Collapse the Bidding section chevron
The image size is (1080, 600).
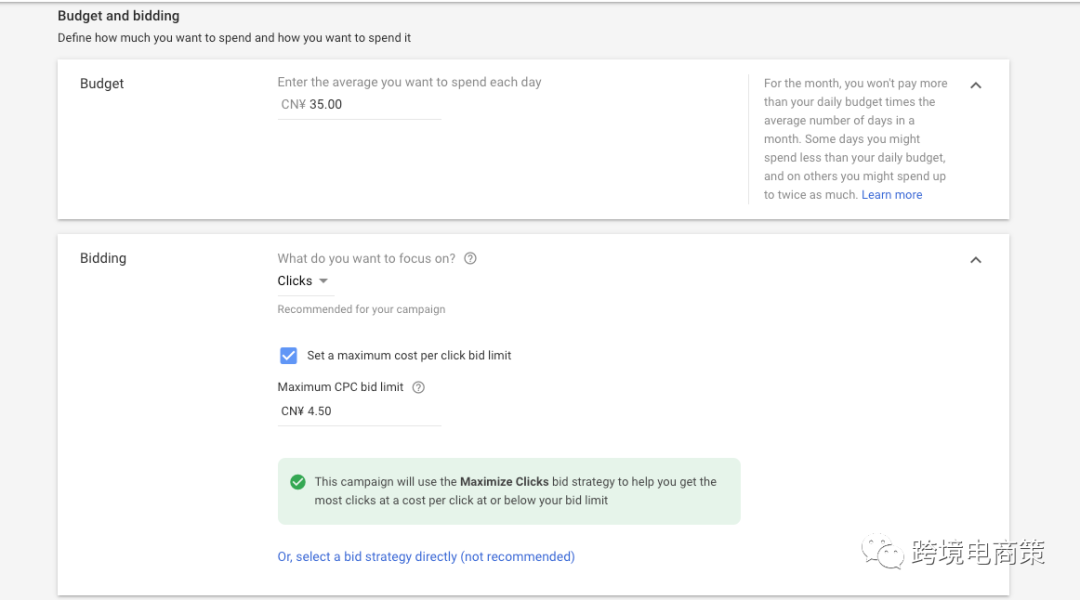976,260
